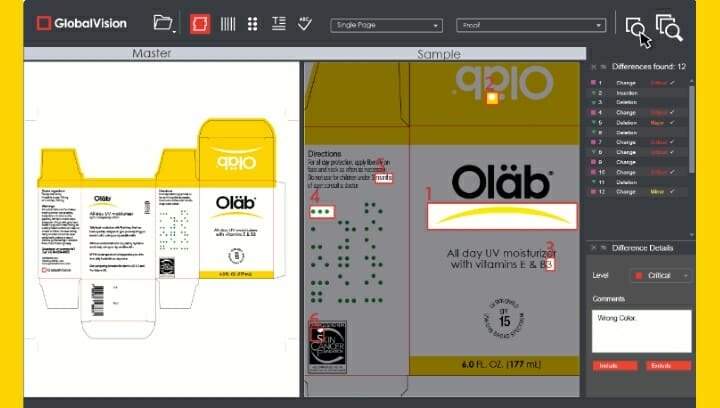Click the Master carton artwork thumbnail
720x408 pixels.
point(162,229)
